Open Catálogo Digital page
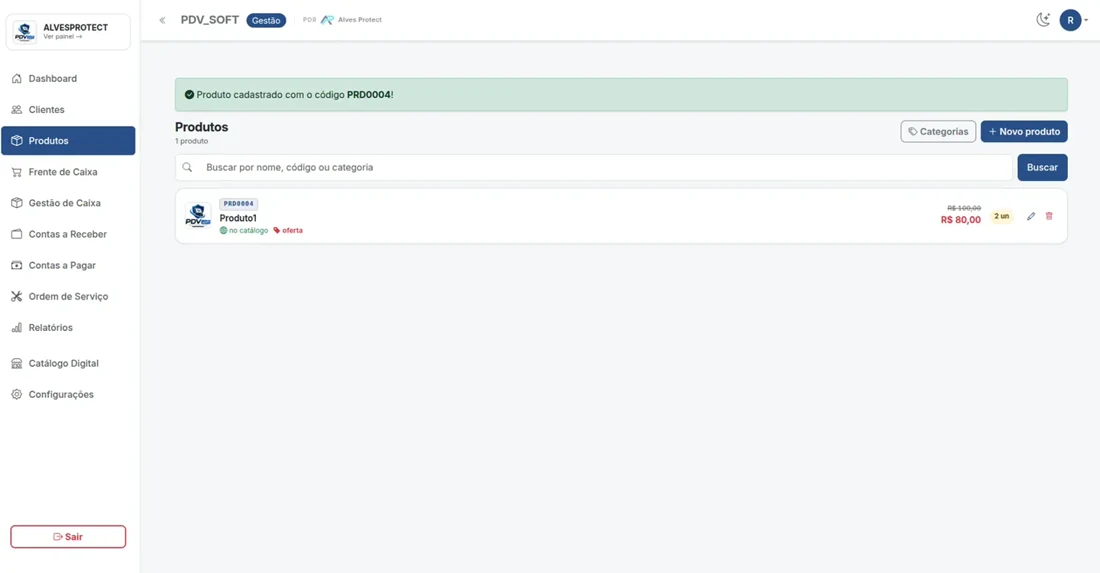The height and width of the screenshot is (573, 1100). click(x=68, y=363)
